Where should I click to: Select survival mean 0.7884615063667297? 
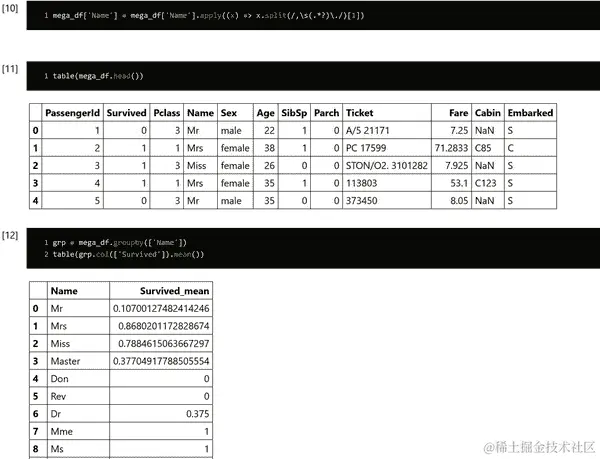[164, 343]
